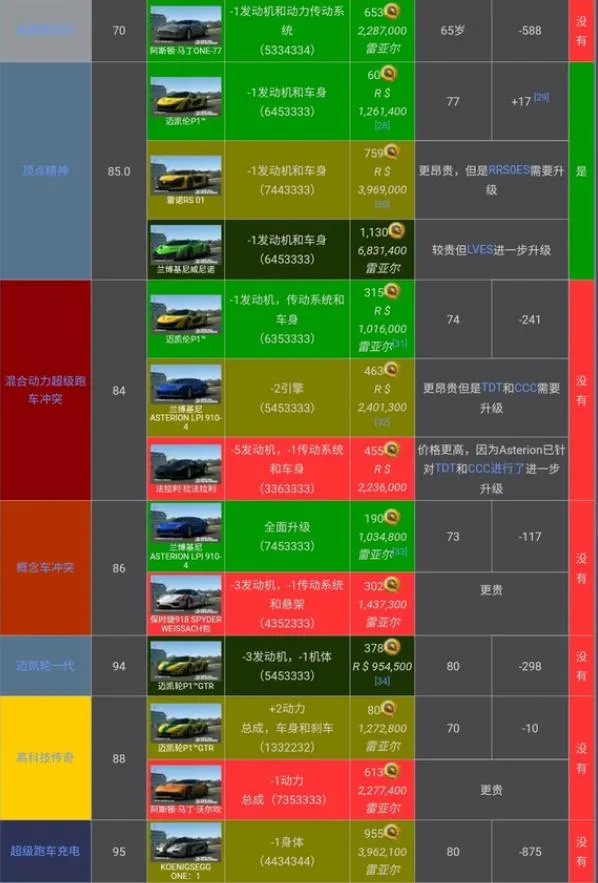Open the 法拉利 拉法拉利 car thumbnail
This screenshot has height=883, width=598.
coord(186,463)
